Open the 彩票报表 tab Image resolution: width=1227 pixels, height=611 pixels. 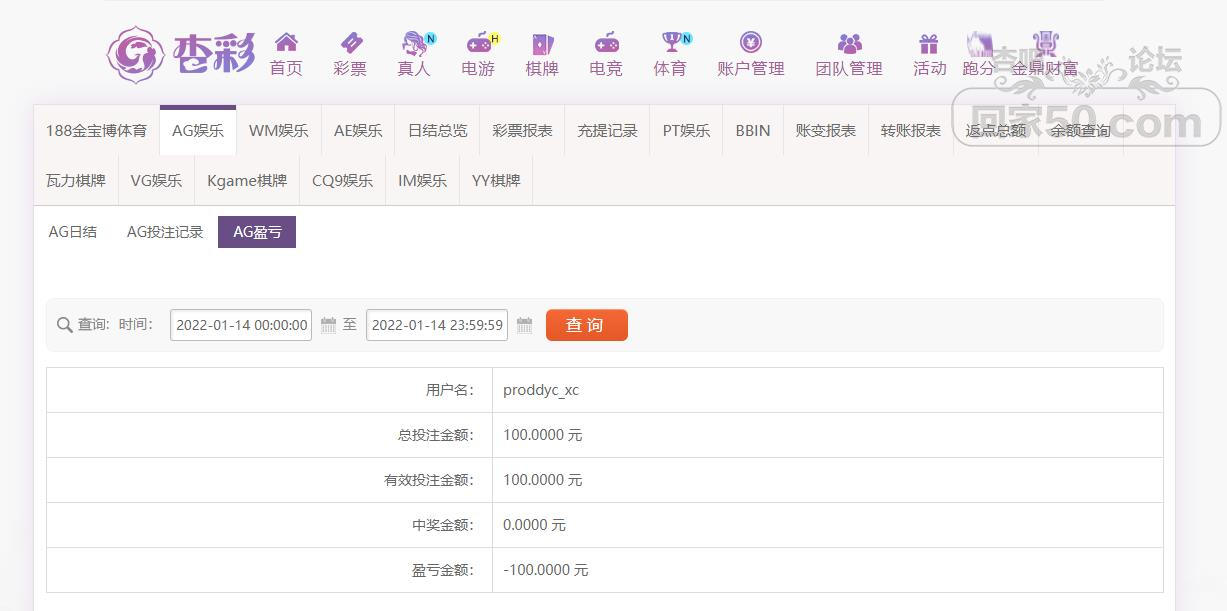point(522,130)
